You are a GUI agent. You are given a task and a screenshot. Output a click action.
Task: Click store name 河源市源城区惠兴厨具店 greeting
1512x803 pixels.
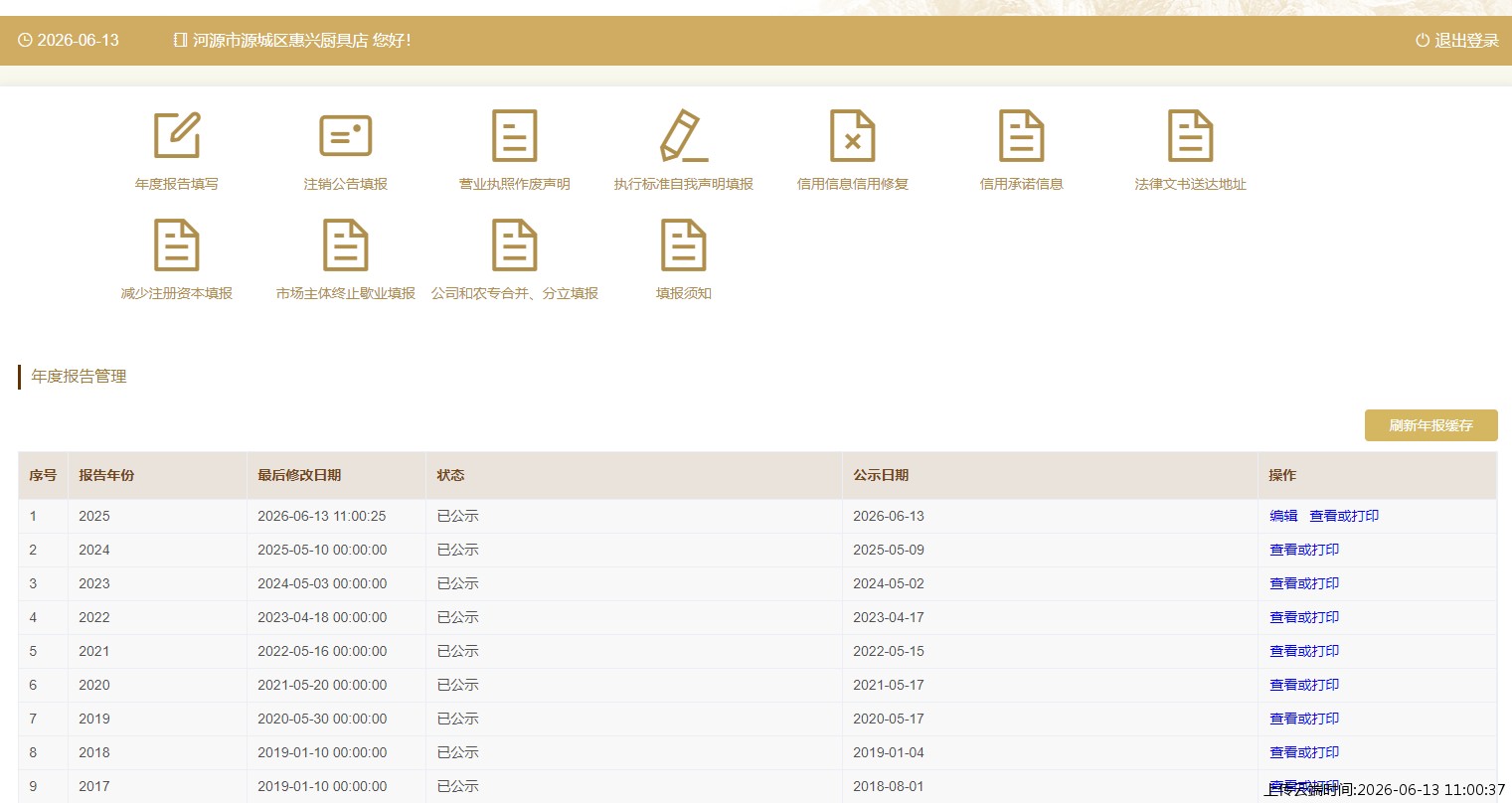pyautogui.click(x=301, y=41)
